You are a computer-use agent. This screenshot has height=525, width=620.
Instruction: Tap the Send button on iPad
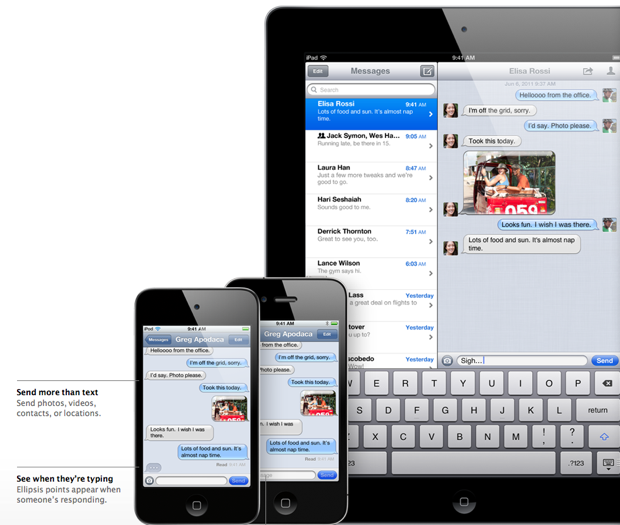click(x=605, y=361)
